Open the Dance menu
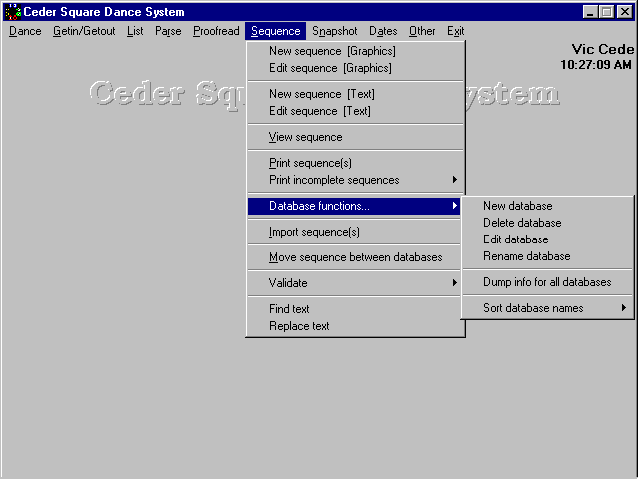This screenshot has width=638, height=479. click(25, 31)
